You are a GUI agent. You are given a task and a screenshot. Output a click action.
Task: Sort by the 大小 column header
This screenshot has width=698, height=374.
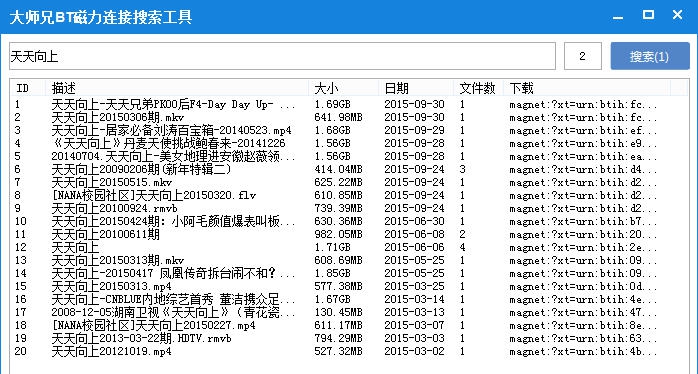(344, 88)
